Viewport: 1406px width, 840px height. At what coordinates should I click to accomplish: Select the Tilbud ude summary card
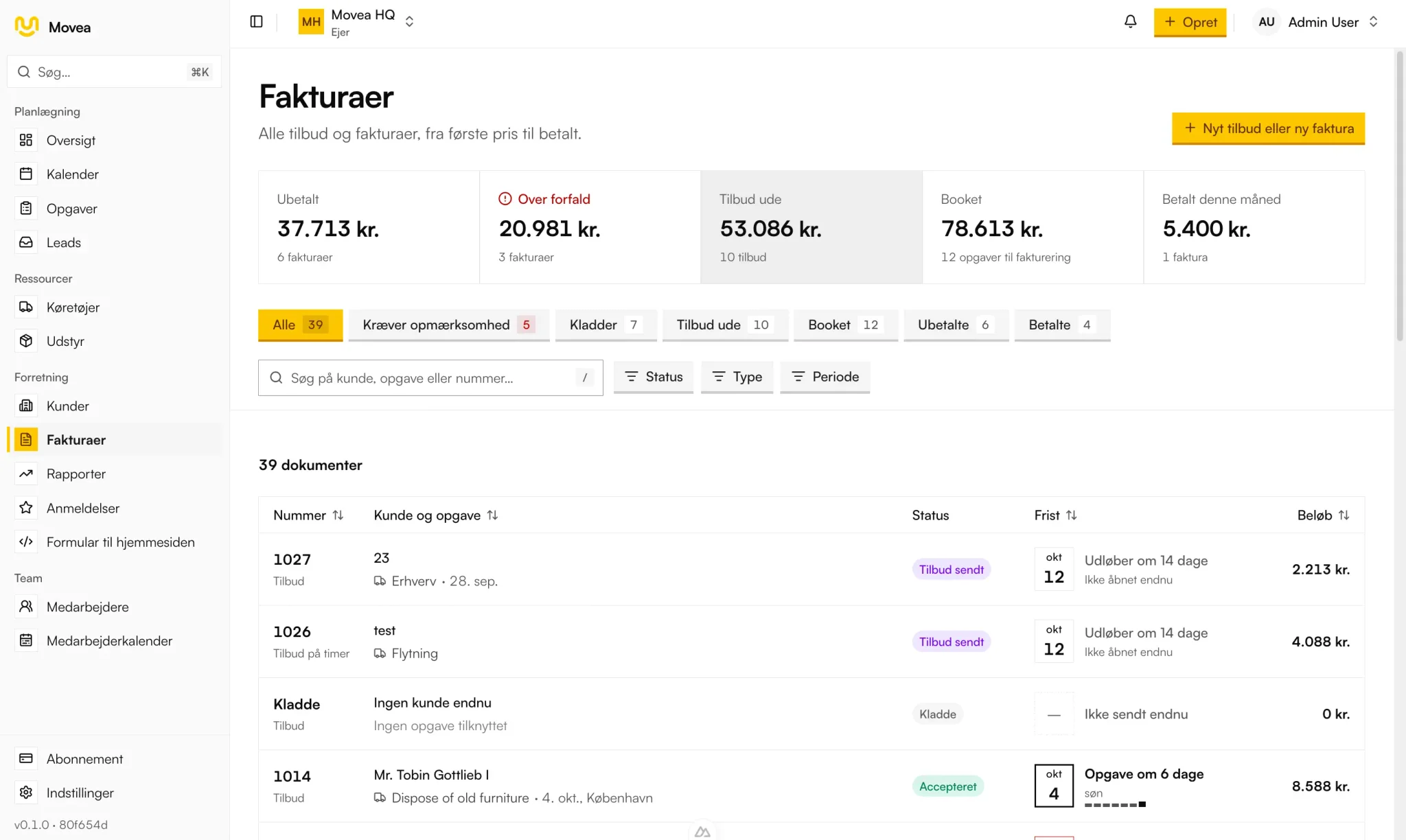(811, 227)
